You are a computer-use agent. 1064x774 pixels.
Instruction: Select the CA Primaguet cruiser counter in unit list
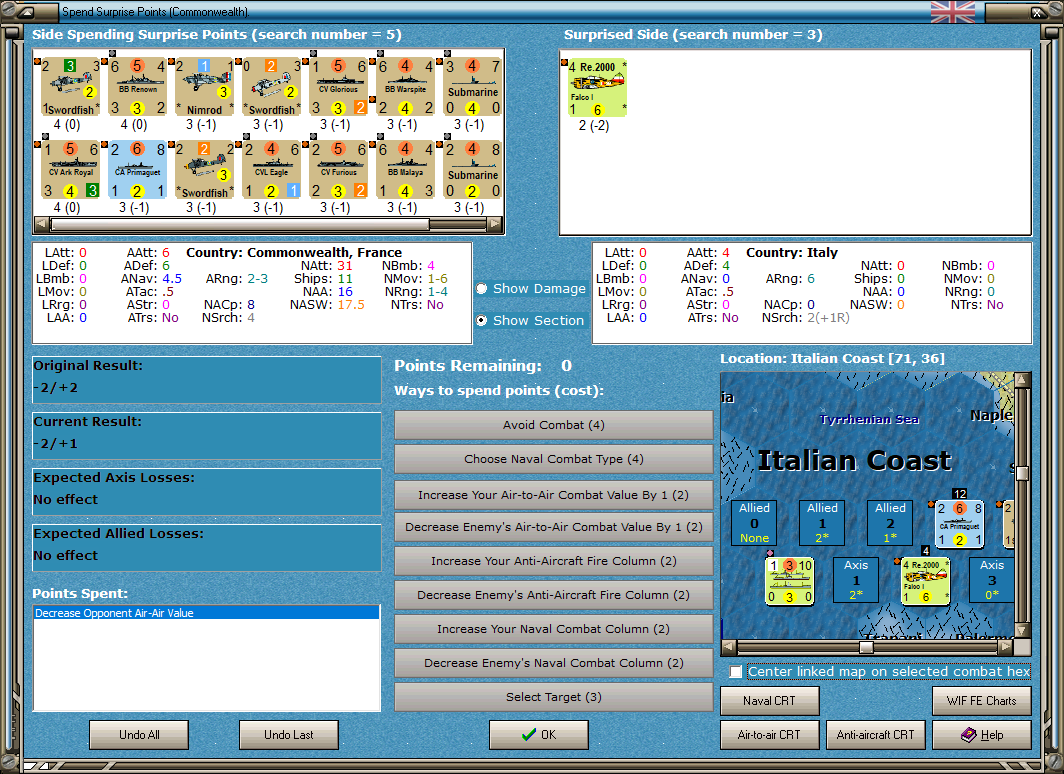coord(138,170)
